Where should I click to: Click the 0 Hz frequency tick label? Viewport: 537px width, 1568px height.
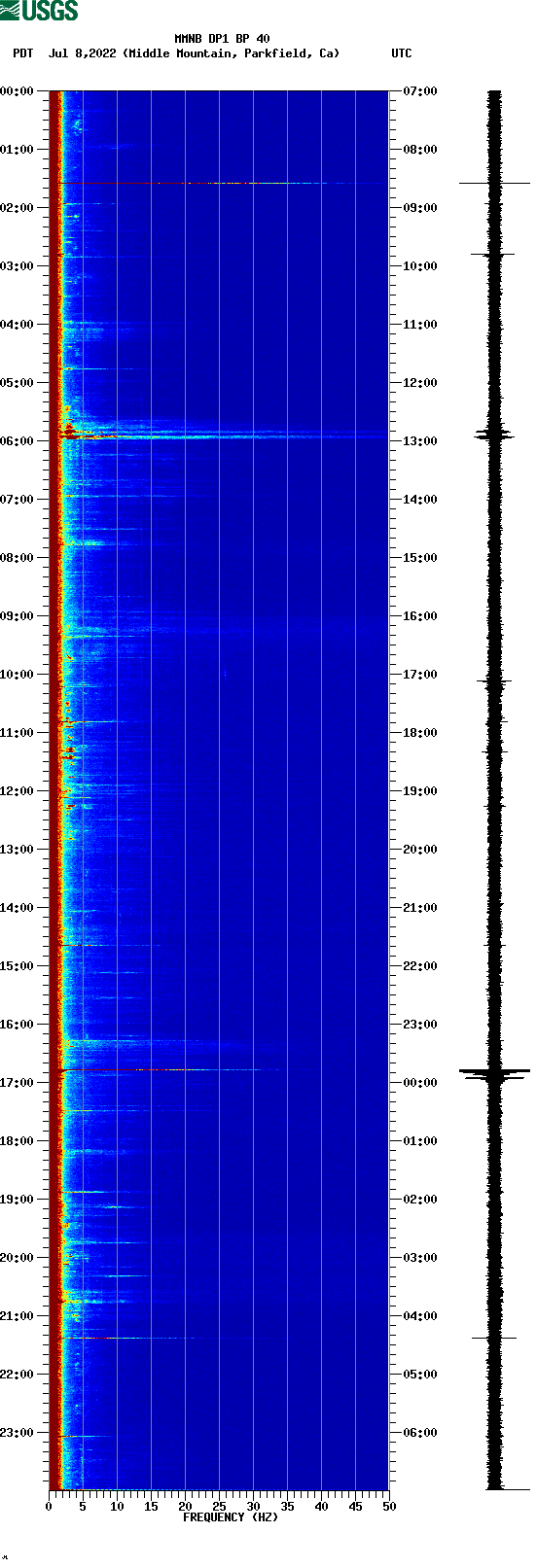[49, 1507]
